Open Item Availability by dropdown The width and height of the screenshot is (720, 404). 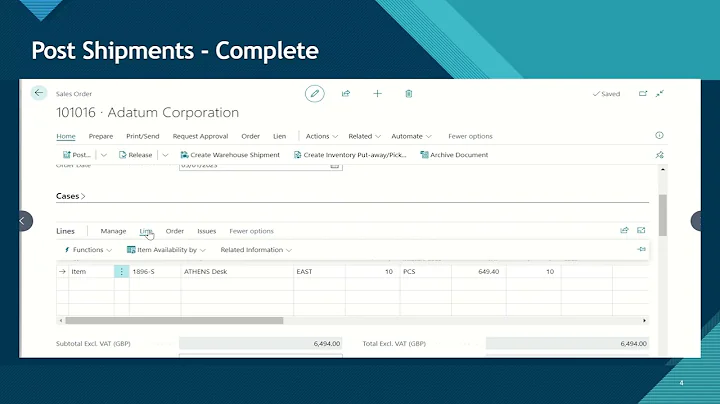pos(166,250)
